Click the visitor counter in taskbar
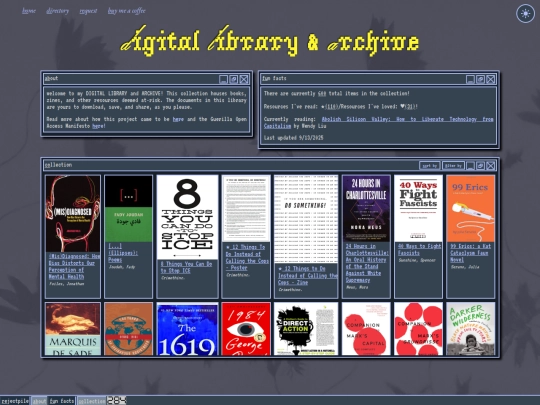 117,401
